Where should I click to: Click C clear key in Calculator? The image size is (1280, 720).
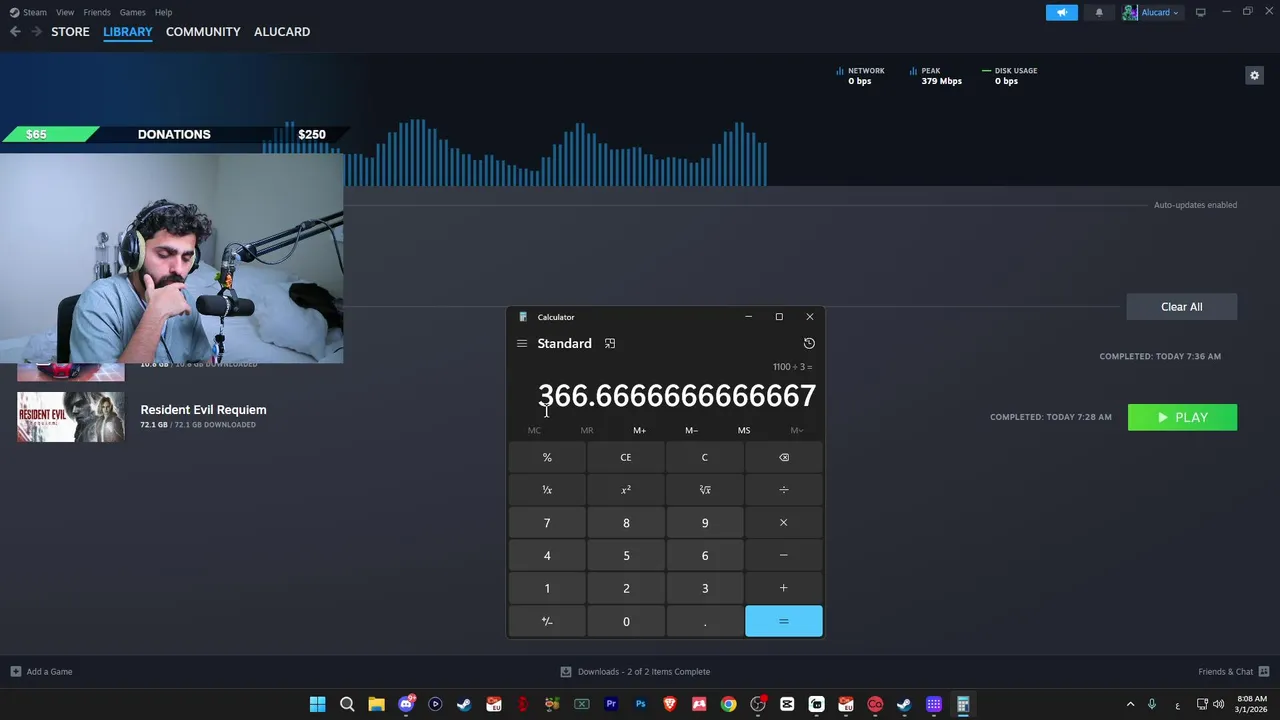coord(705,458)
